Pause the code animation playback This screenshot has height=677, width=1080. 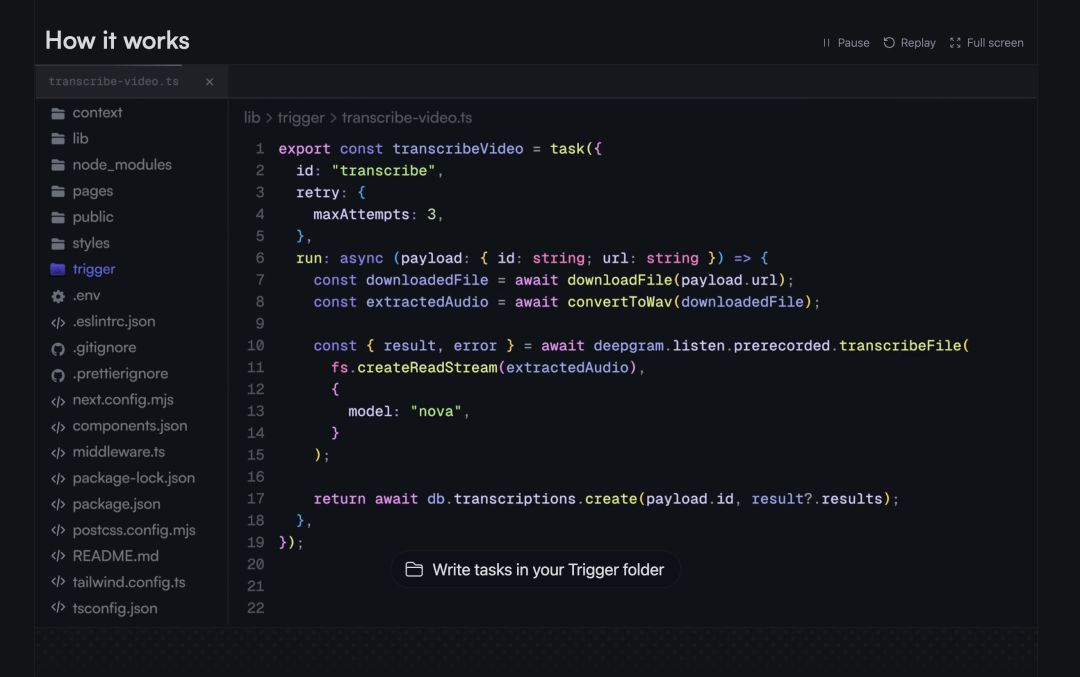[x=845, y=43]
